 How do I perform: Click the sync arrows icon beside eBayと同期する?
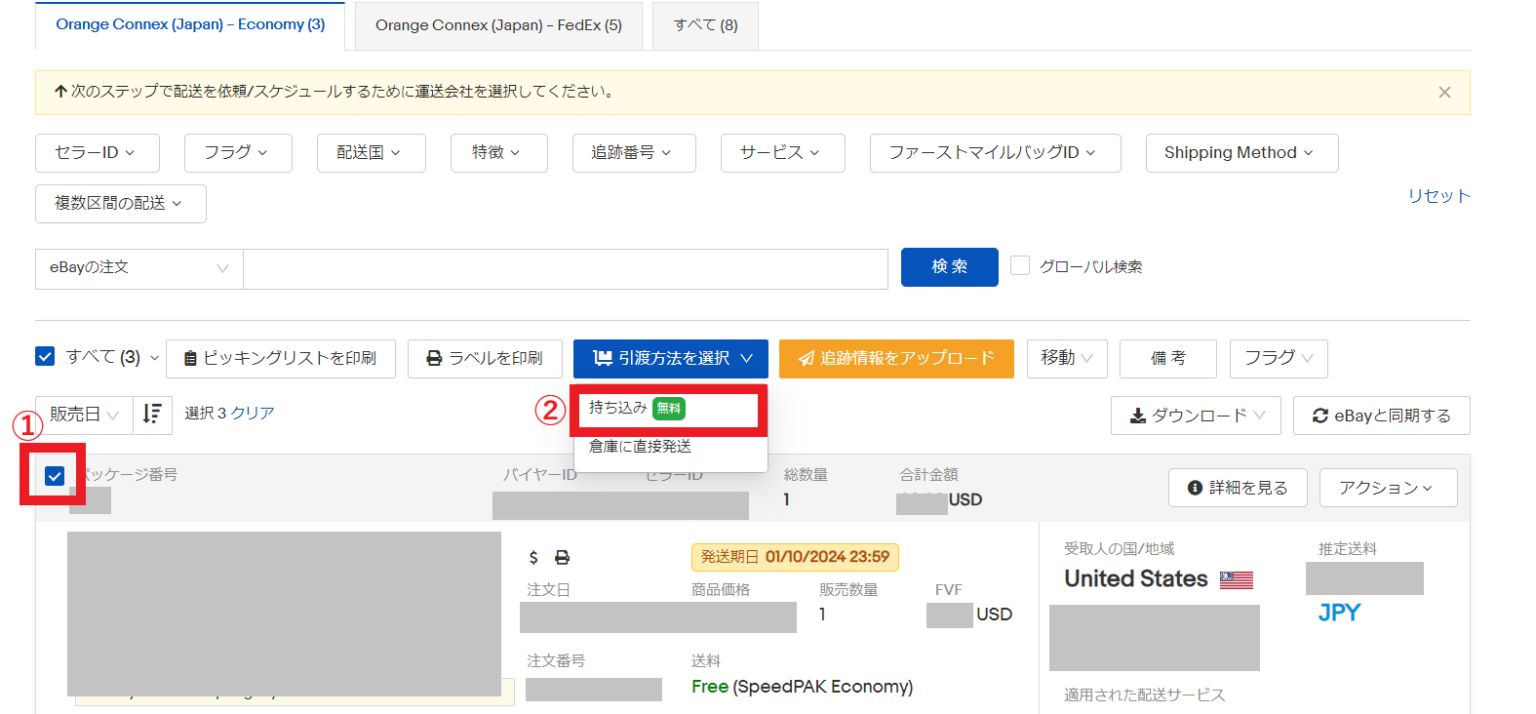[1320, 415]
